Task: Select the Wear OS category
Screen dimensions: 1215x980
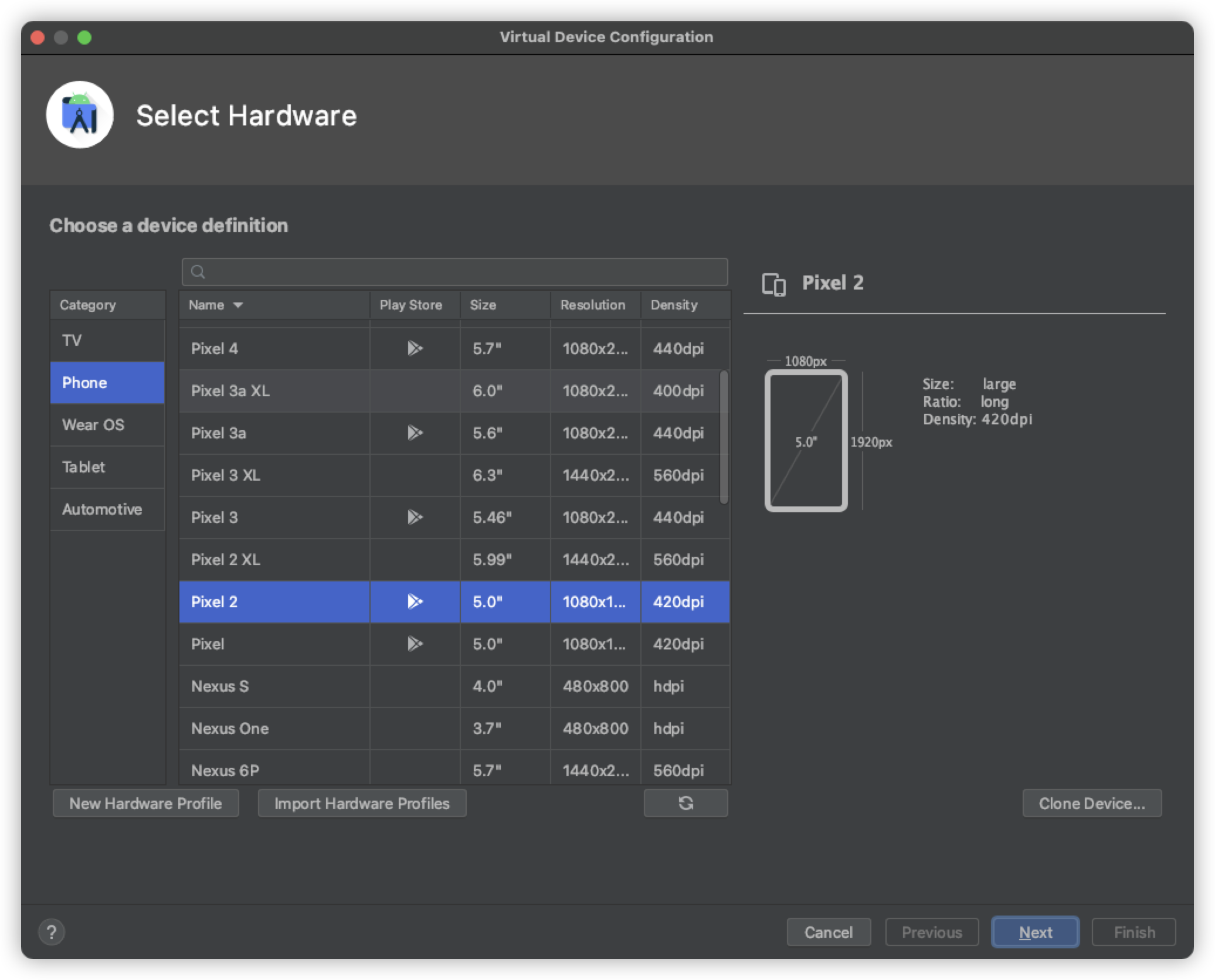Action: coord(93,425)
